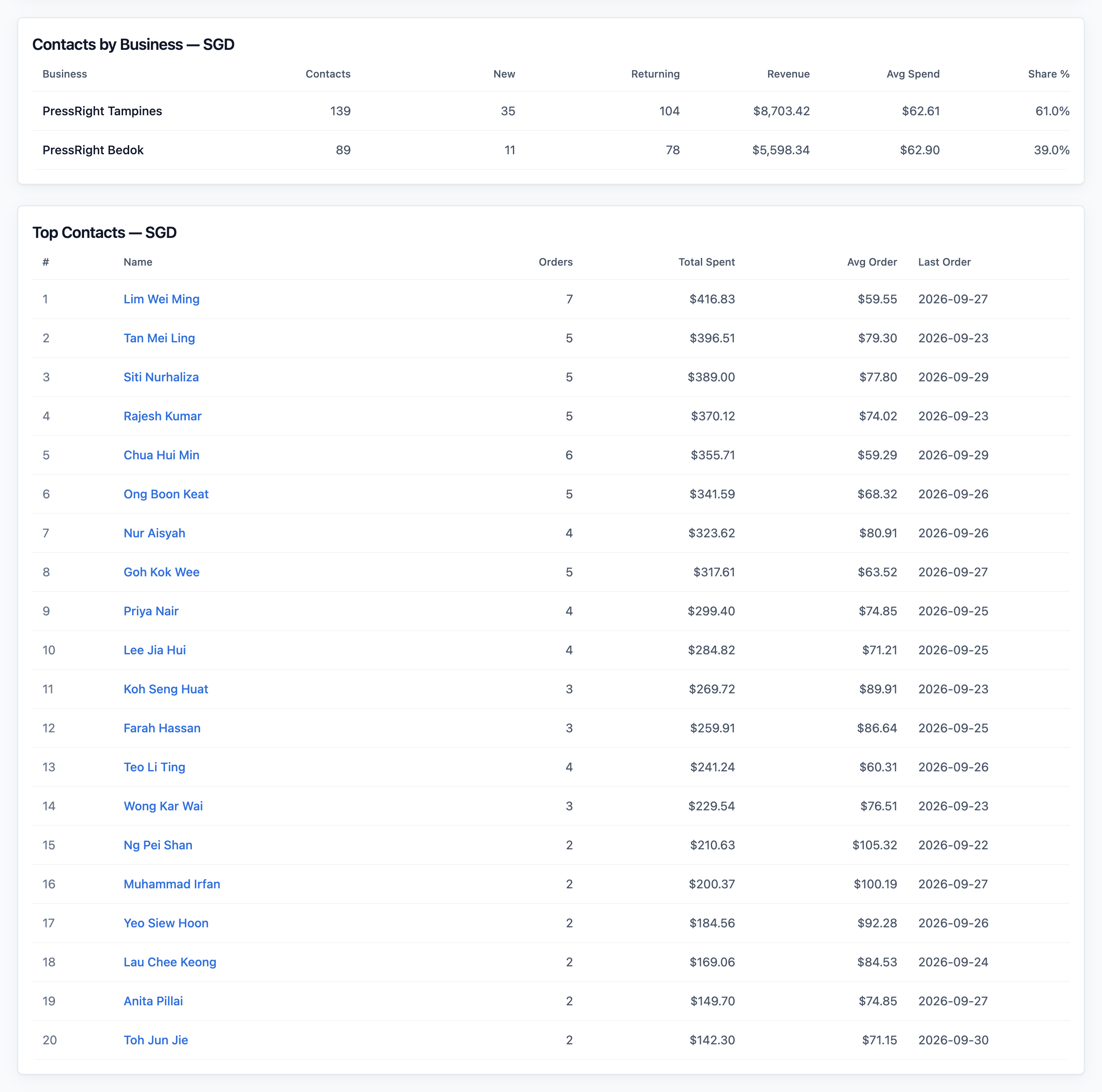Image resolution: width=1102 pixels, height=1092 pixels.
Task: Click the Total Spent column header
Action: (706, 262)
